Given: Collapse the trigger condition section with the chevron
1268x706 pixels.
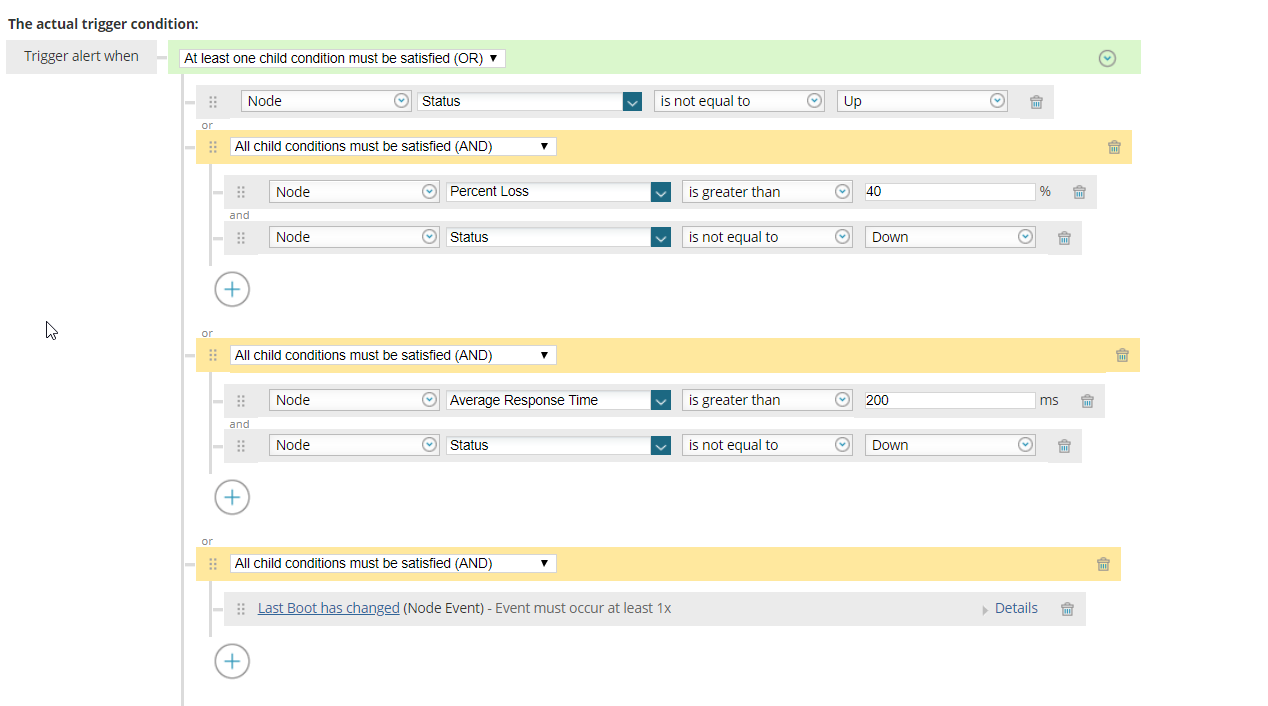Looking at the screenshot, I should (x=1107, y=57).
